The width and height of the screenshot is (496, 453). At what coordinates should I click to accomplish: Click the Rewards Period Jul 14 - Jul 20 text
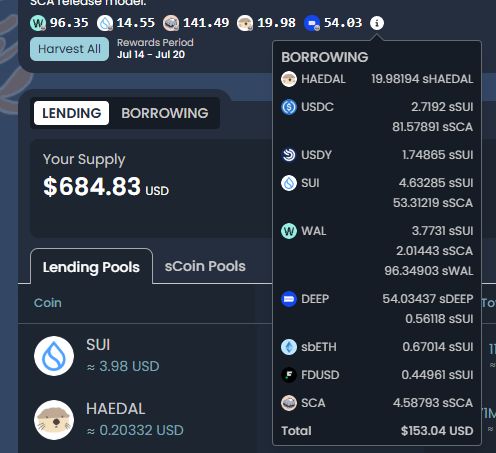[x=155, y=48]
